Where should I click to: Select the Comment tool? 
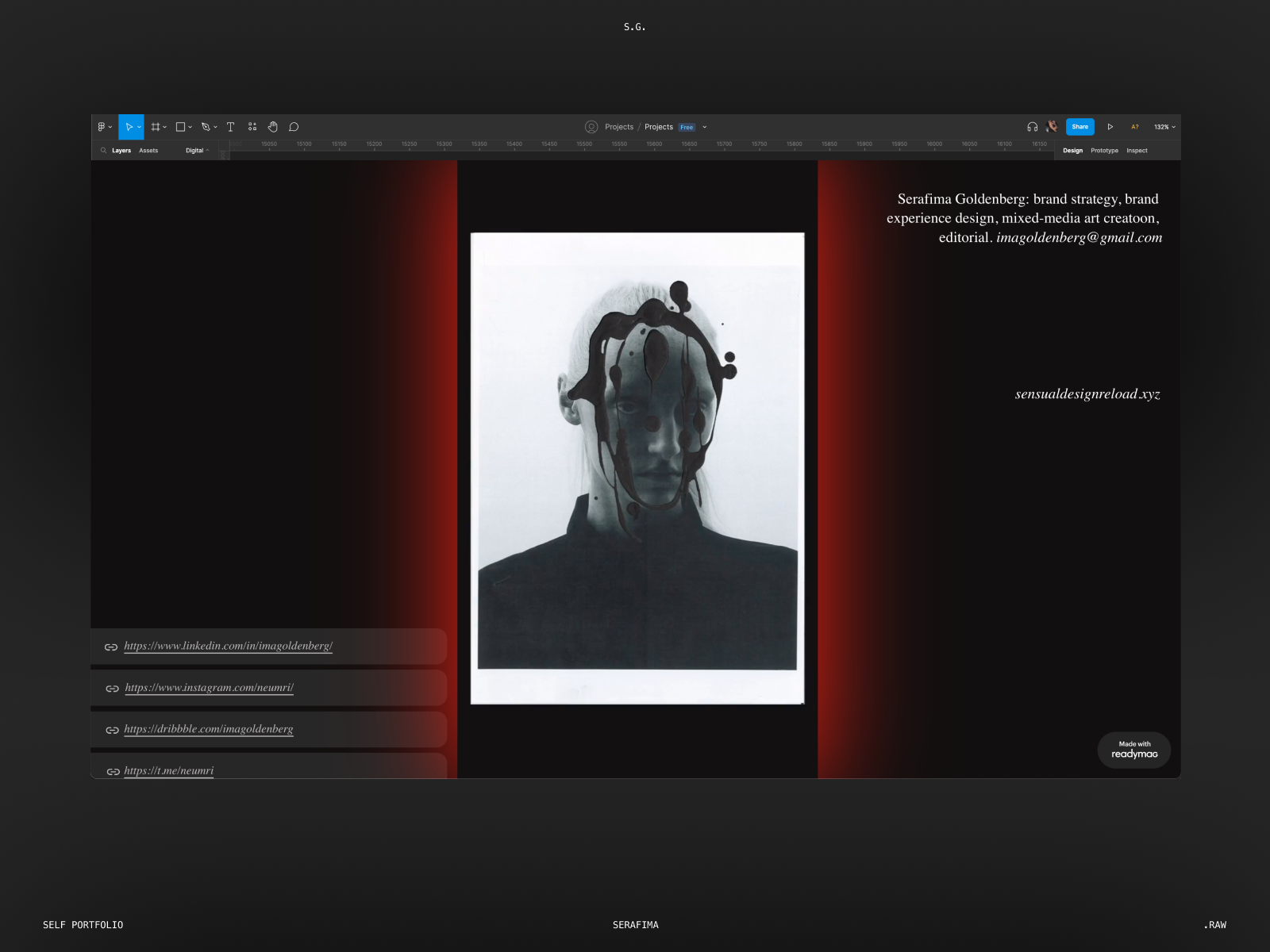[294, 127]
